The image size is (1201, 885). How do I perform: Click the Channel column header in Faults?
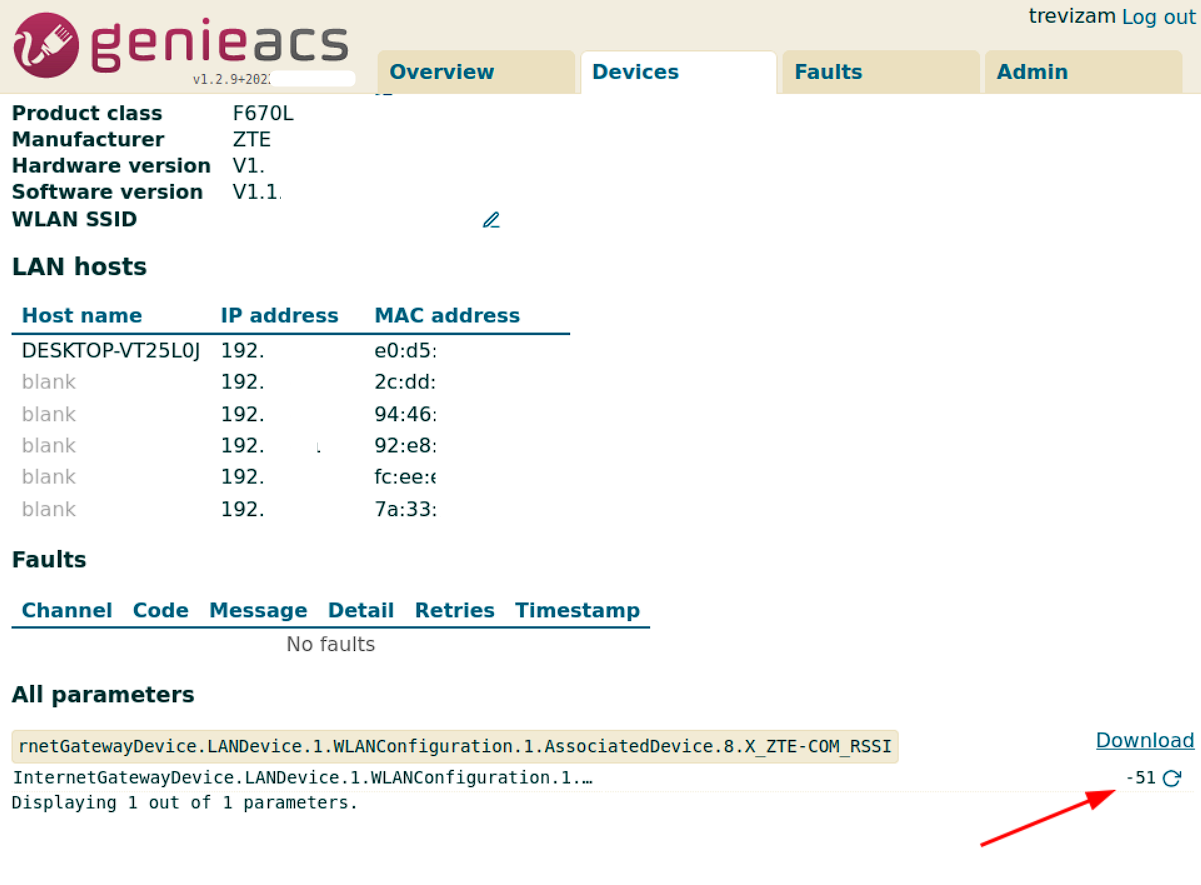(67, 611)
